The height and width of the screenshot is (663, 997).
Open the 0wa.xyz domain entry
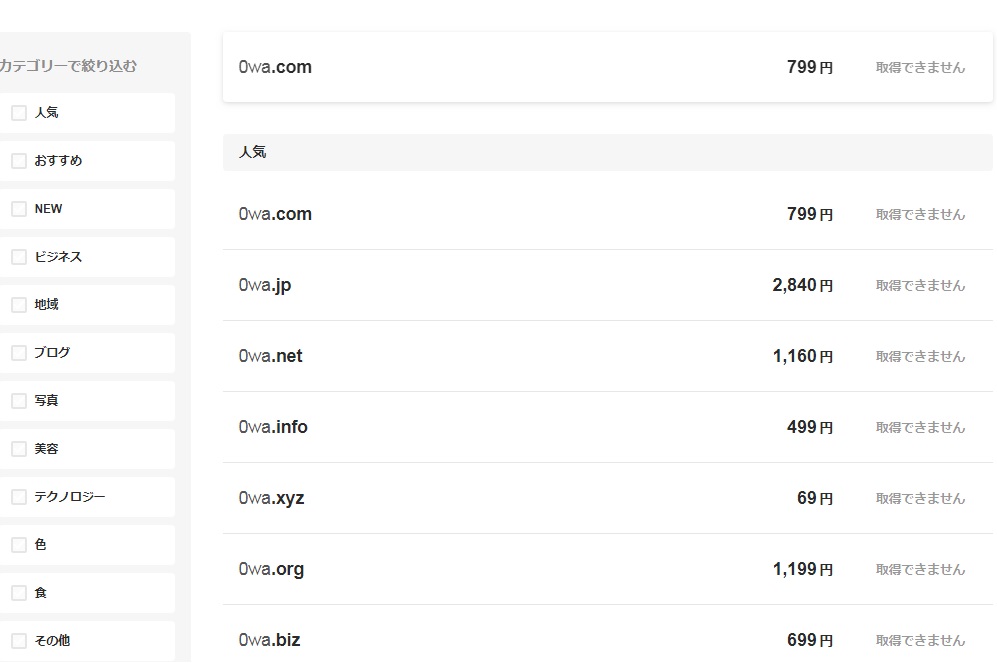pyautogui.click(x=271, y=498)
